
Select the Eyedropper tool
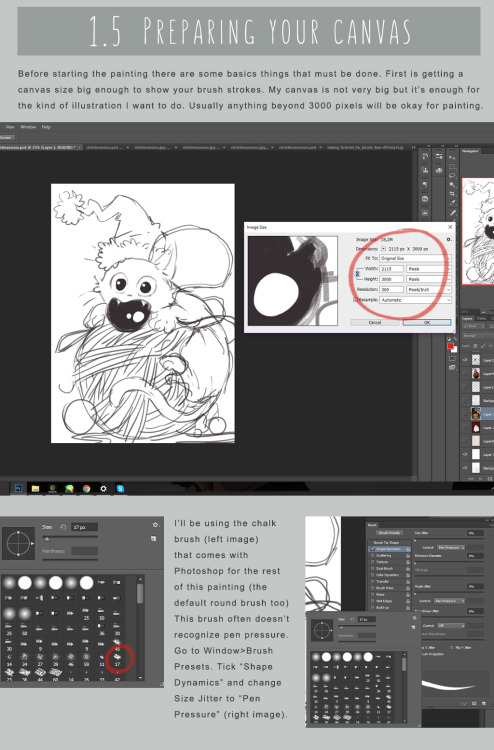[452, 202]
